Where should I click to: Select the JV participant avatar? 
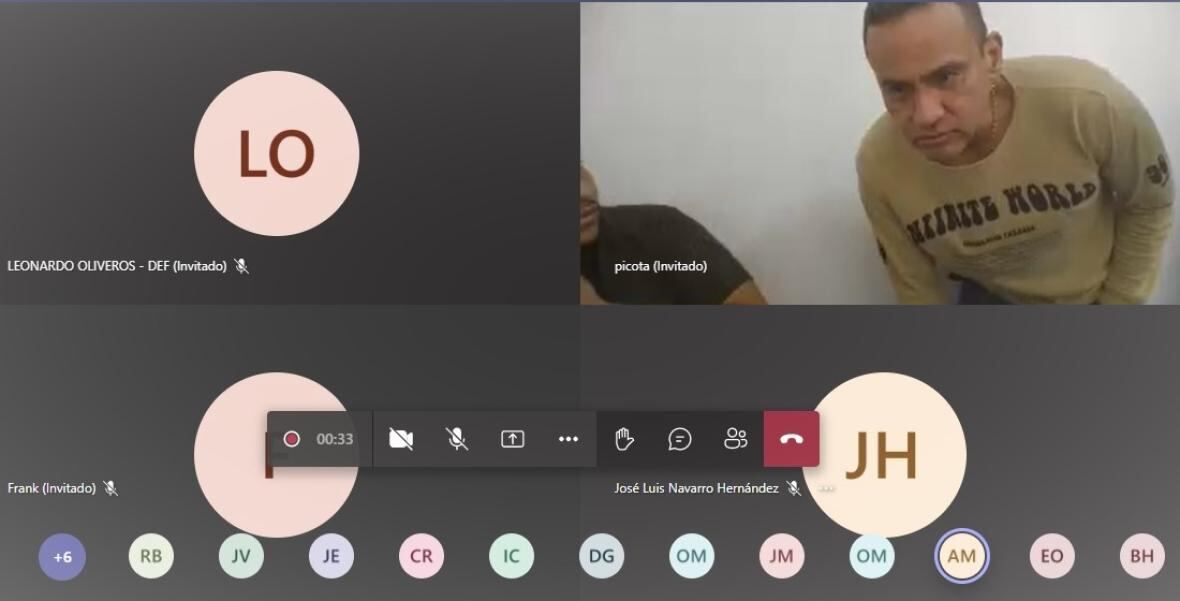(x=241, y=557)
